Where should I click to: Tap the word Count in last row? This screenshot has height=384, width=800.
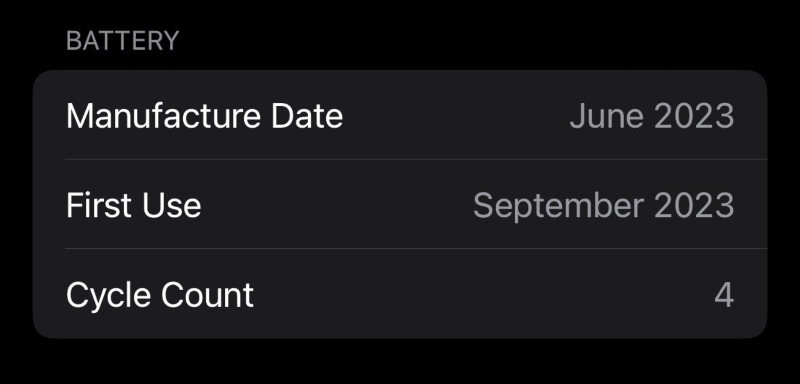point(207,295)
